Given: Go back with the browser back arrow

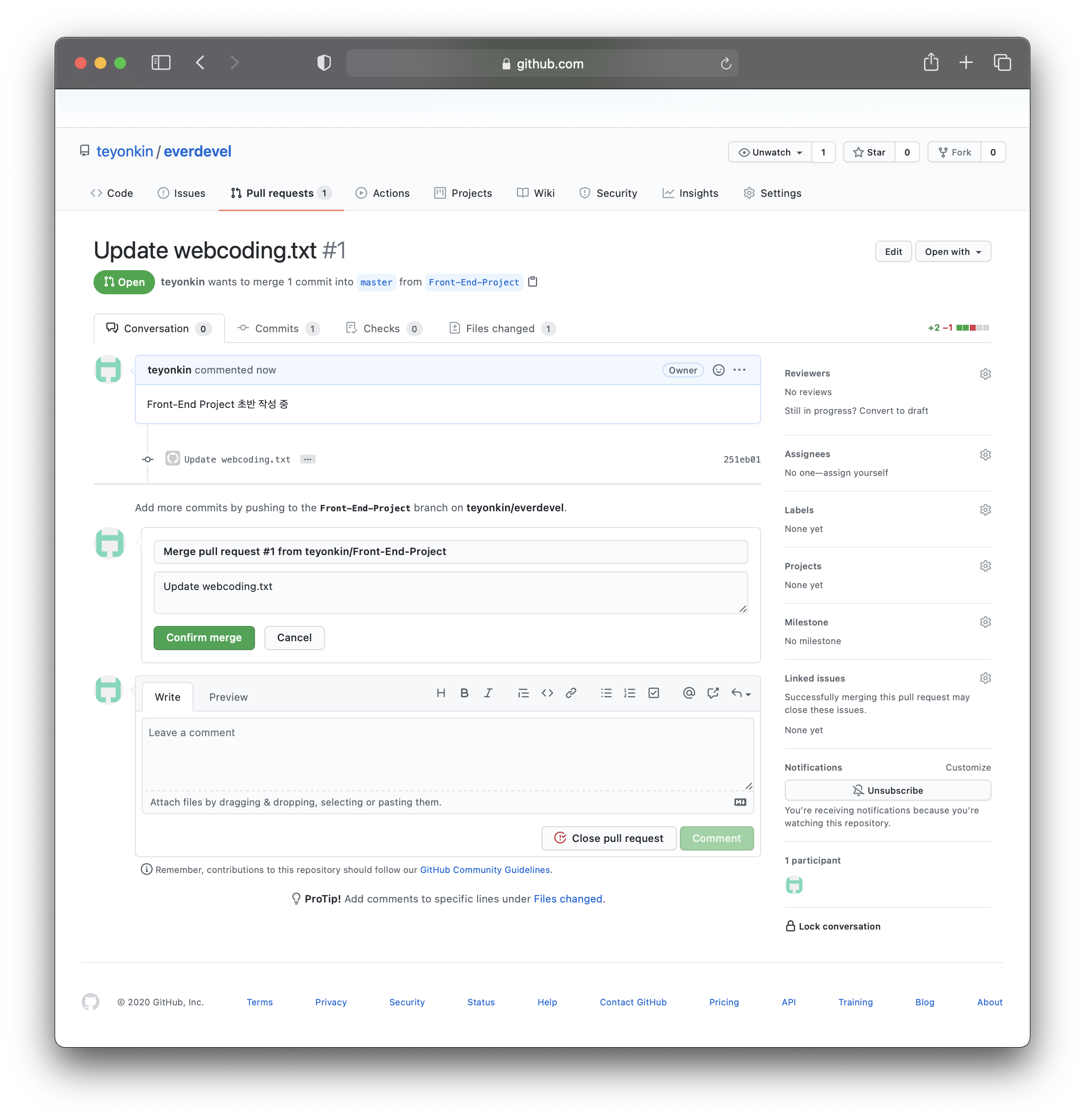Looking at the screenshot, I should 200,63.
